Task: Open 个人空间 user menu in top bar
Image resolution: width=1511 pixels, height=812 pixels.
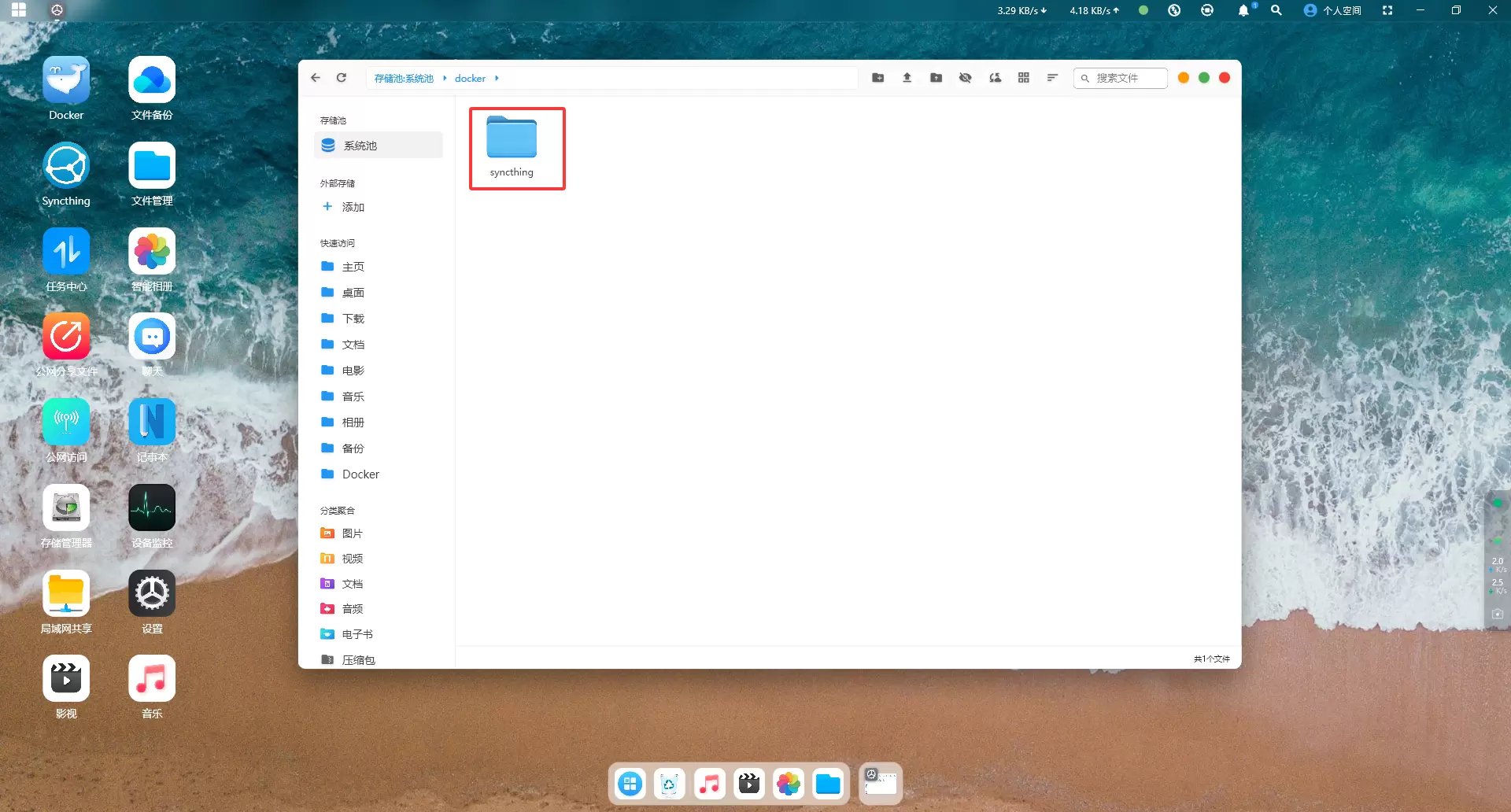Action: (1332, 10)
